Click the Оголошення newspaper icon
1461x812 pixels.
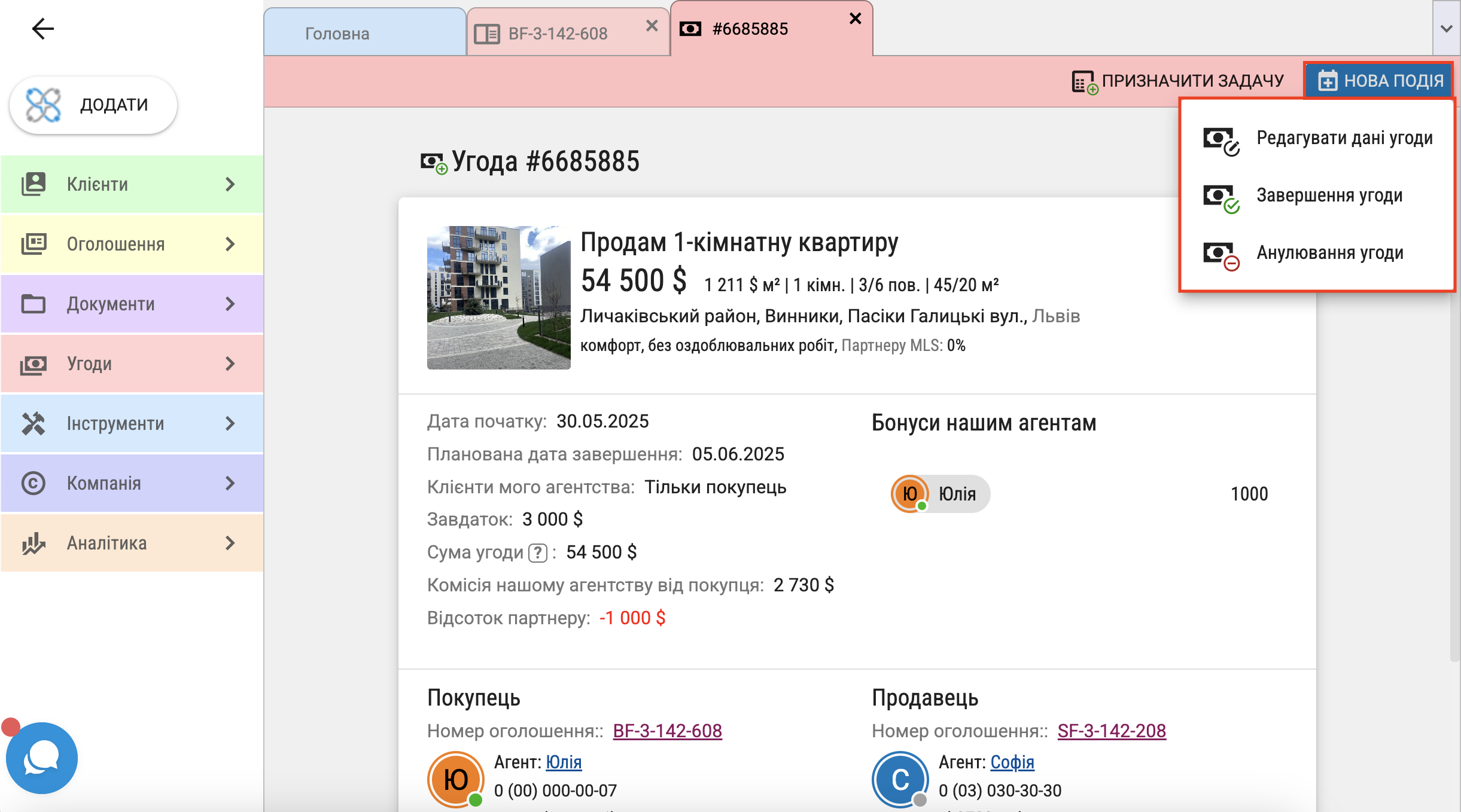(x=34, y=244)
